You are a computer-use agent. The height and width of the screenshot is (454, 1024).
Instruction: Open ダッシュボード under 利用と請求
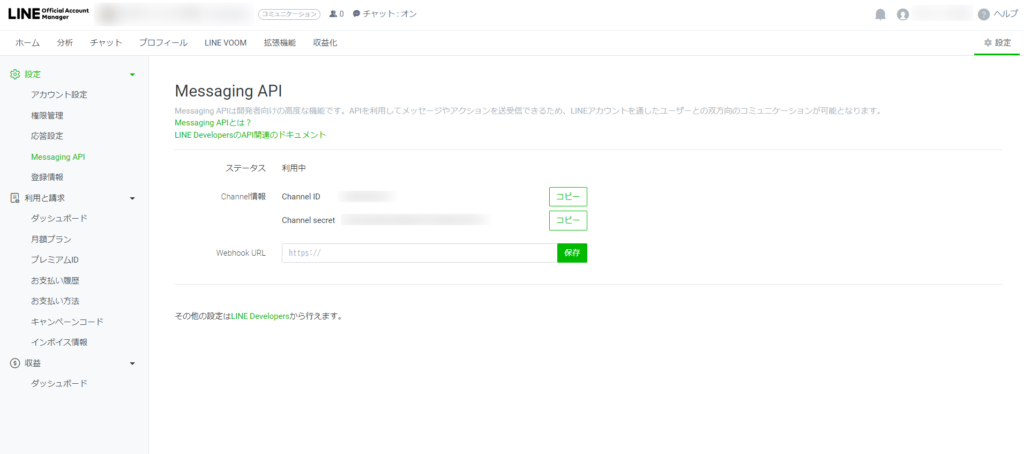tap(59, 218)
